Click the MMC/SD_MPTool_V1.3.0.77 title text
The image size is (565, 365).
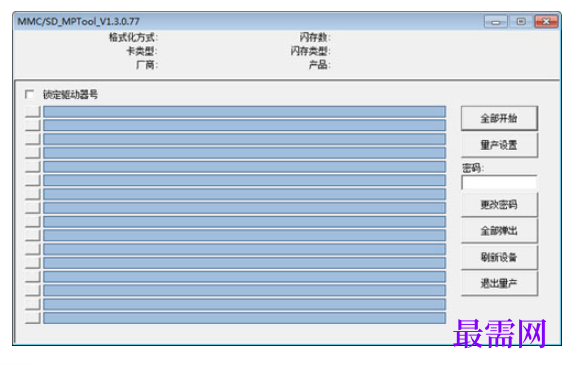pyautogui.click(x=78, y=21)
